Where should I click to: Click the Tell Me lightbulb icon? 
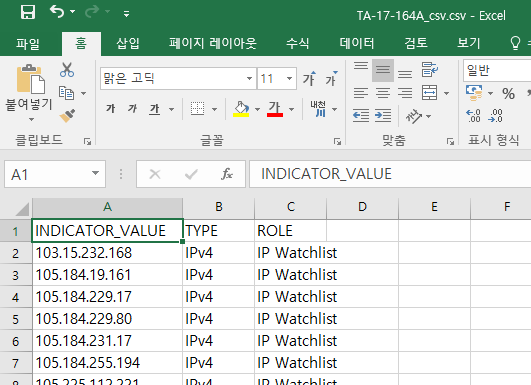[515, 44]
